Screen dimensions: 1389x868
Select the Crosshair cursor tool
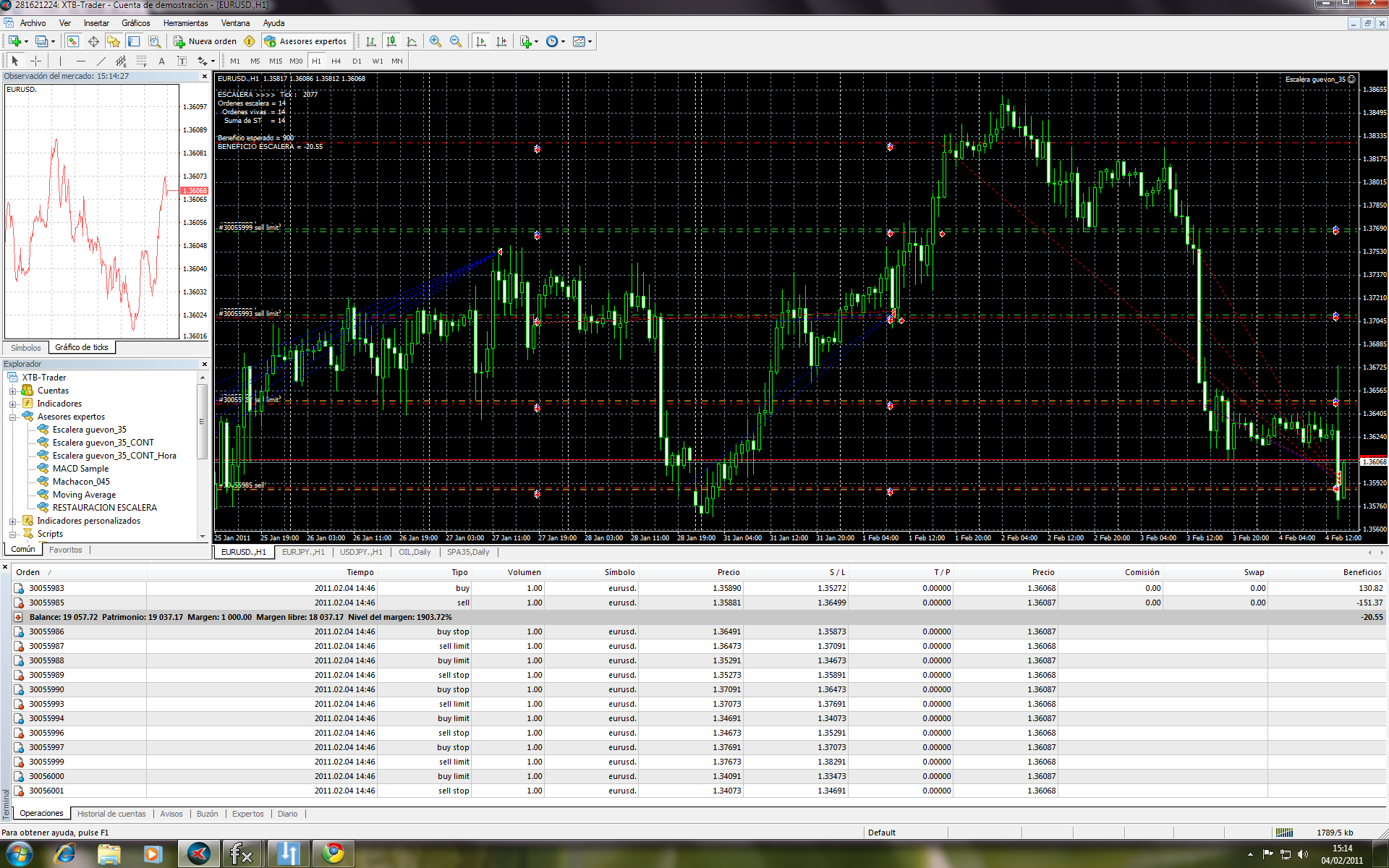[x=35, y=61]
